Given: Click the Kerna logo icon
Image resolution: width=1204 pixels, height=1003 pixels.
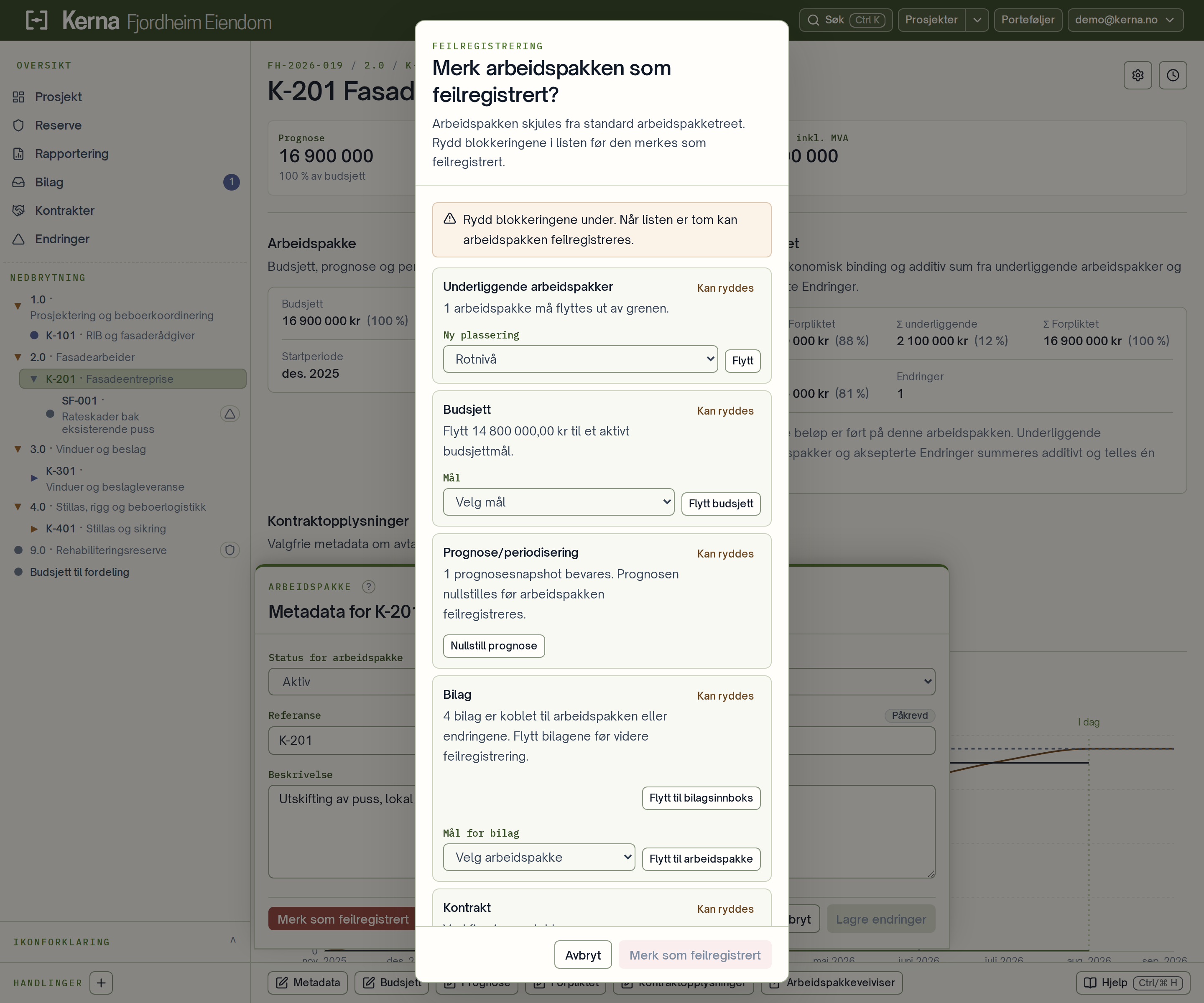Looking at the screenshot, I should [x=37, y=20].
